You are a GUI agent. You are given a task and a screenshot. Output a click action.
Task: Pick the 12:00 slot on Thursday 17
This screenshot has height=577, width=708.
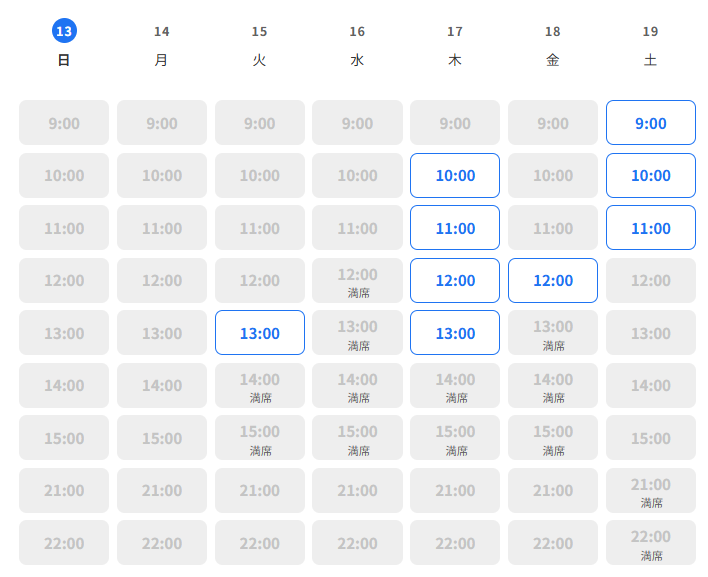[455, 280]
